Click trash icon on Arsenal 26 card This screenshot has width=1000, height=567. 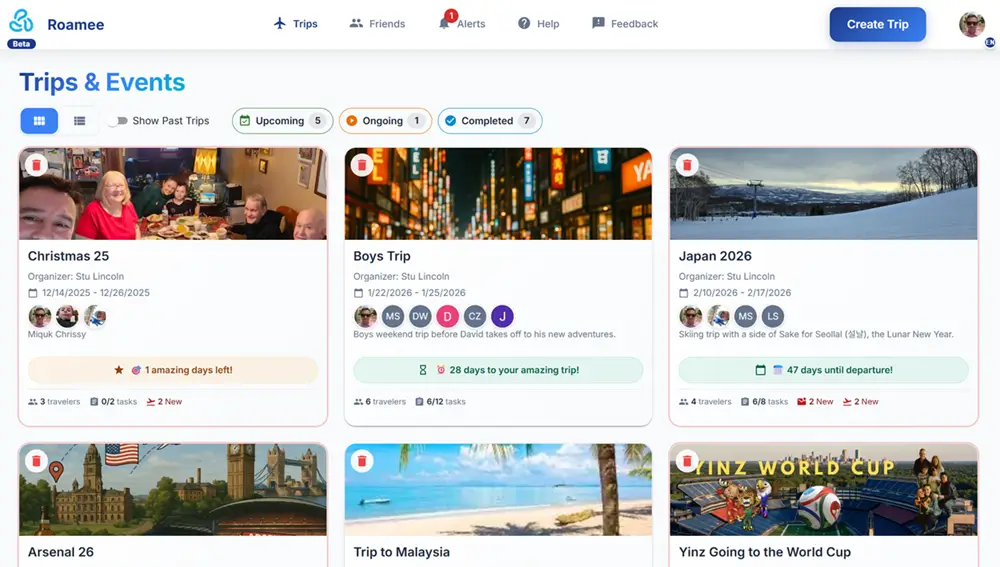[x=36, y=461]
